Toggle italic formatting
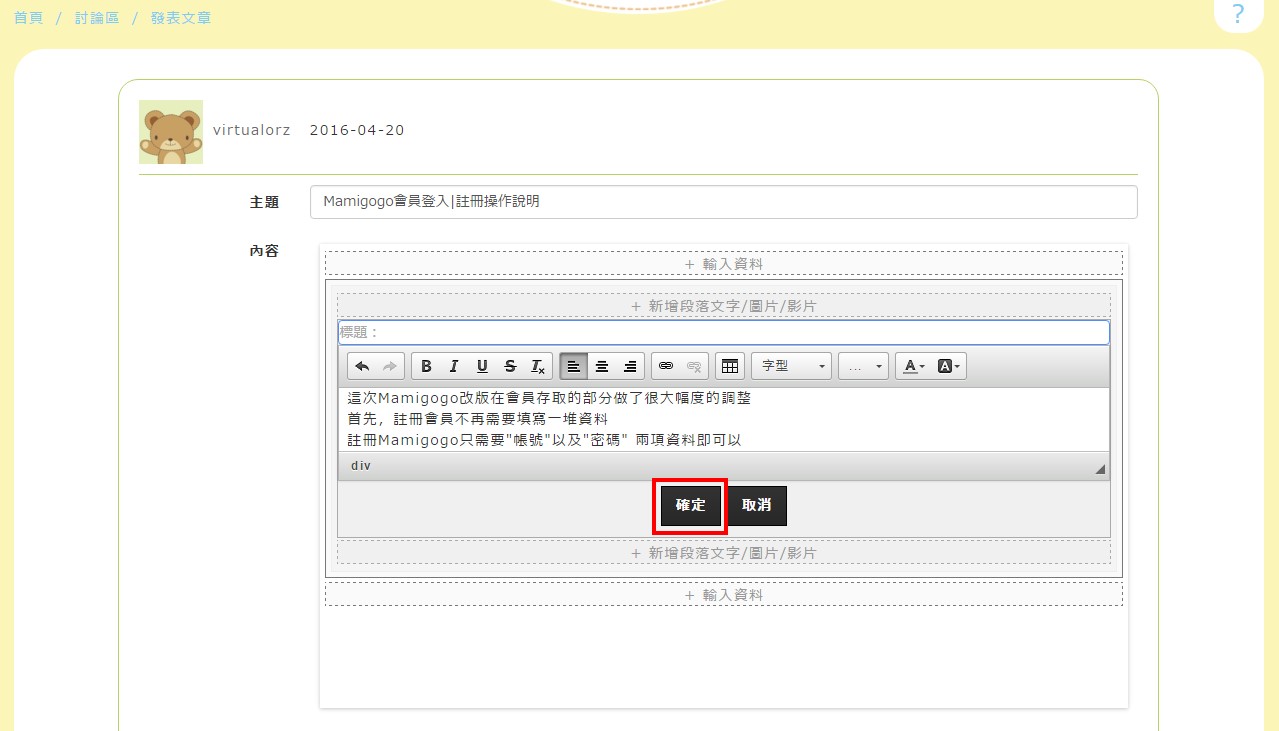The height and width of the screenshot is (731, 1279). point(454,366)
